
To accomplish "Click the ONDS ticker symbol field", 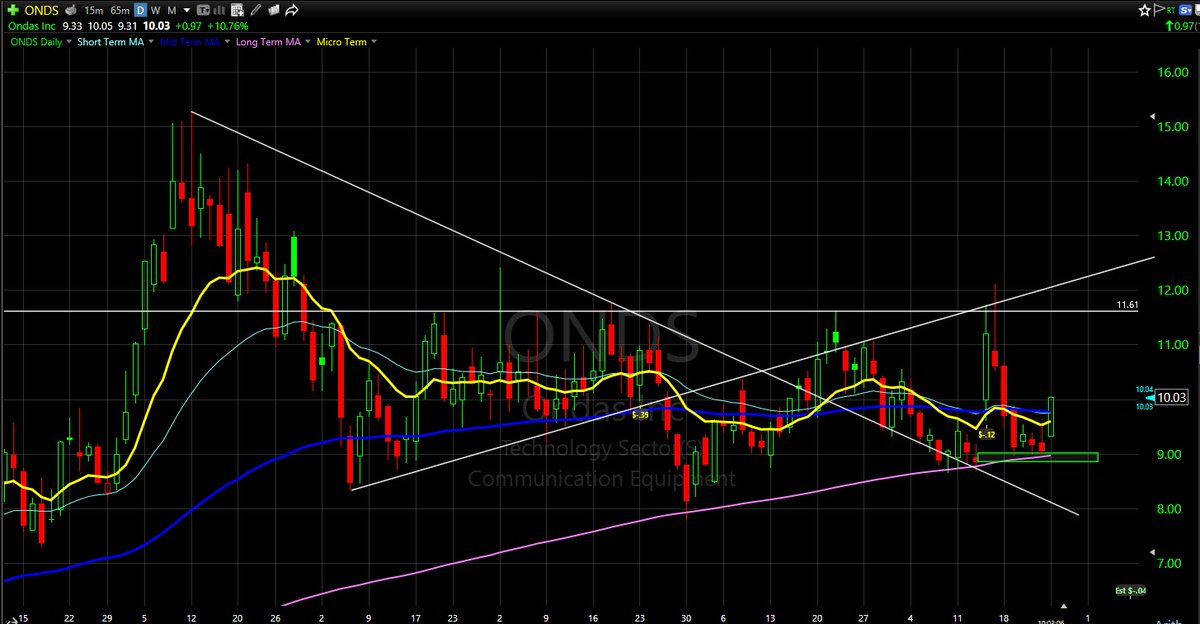I will coord(42,10).
